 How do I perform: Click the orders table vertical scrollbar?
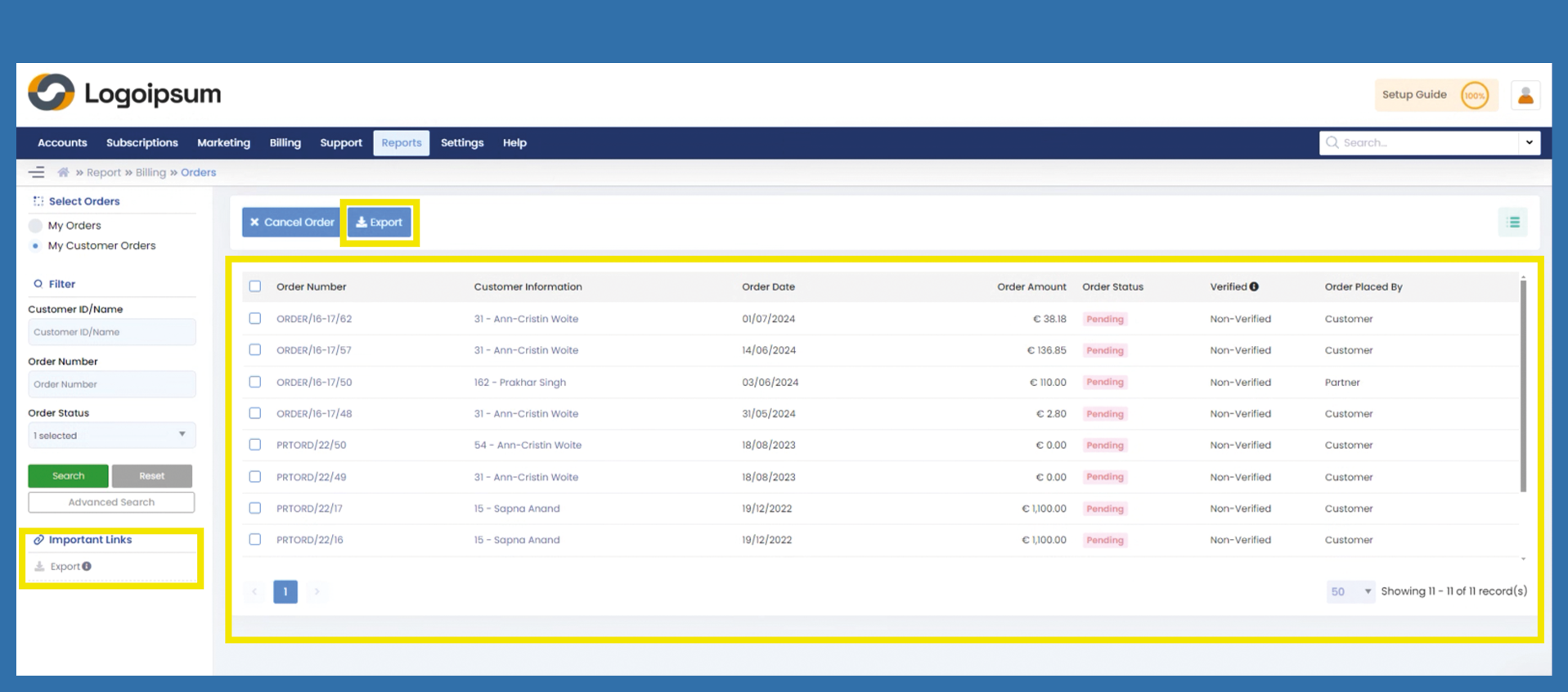[x=1523, y=384]
